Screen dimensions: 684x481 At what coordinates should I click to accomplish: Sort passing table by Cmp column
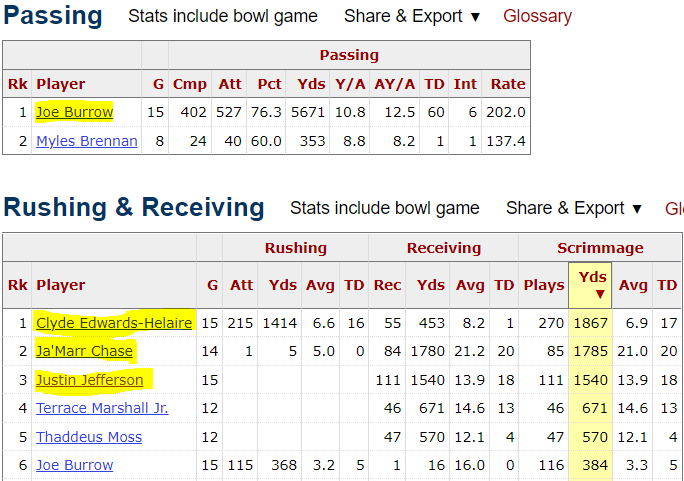pos(190,84)
